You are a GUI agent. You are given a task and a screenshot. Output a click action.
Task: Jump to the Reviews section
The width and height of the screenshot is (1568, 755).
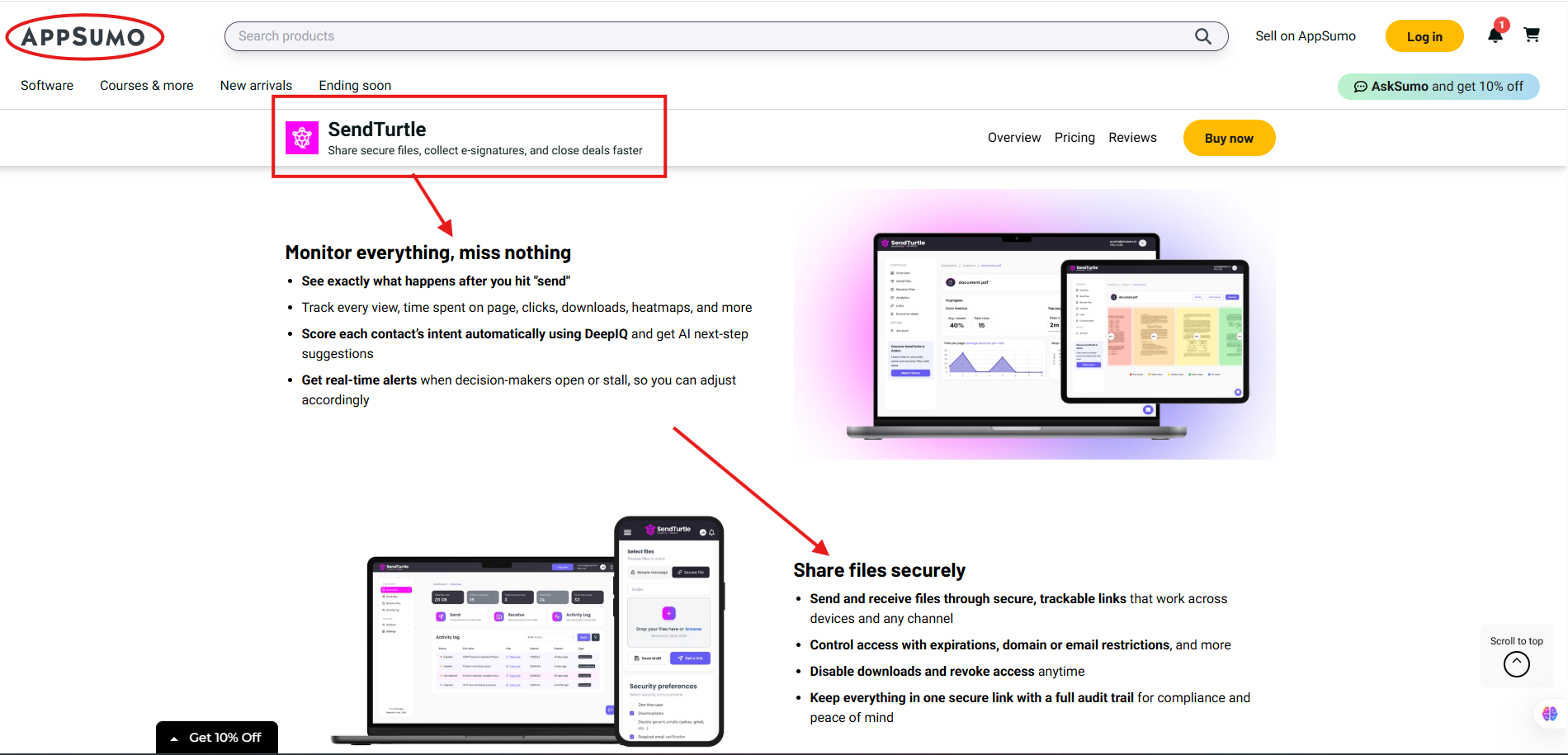[1132, 138]
